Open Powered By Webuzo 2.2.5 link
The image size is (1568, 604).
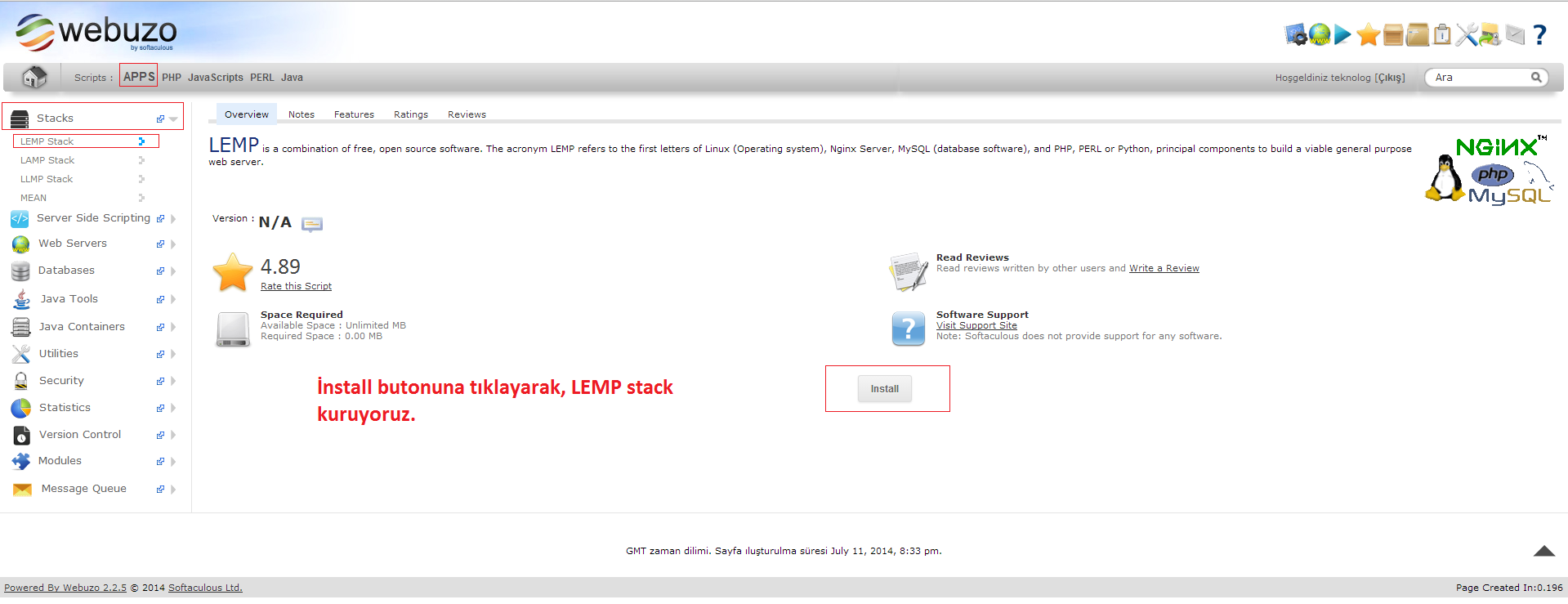pos(65,588)
